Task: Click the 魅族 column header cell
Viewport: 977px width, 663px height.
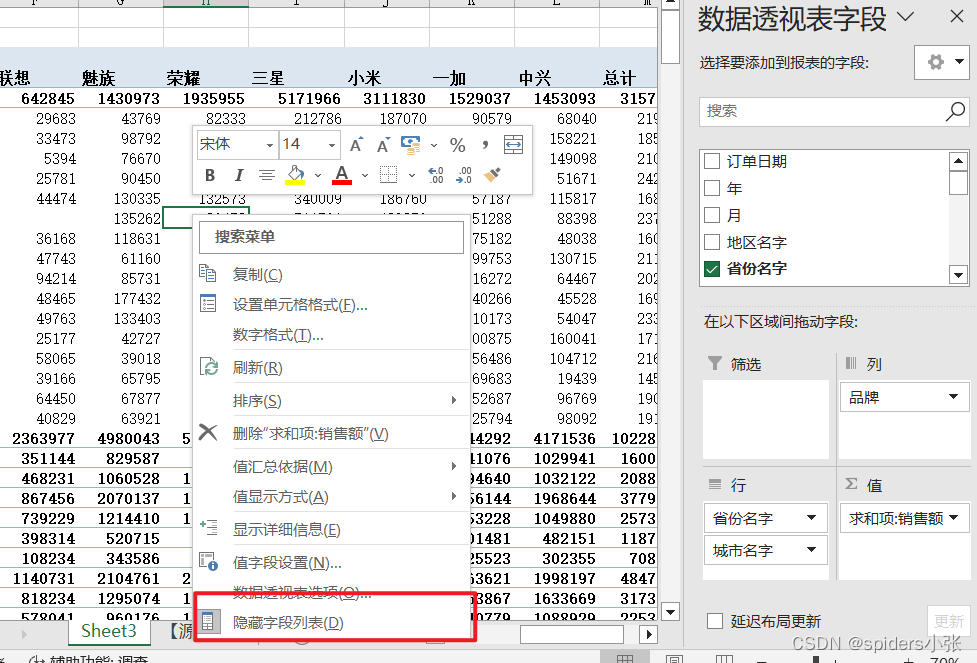Action: (x=121, y=78)
